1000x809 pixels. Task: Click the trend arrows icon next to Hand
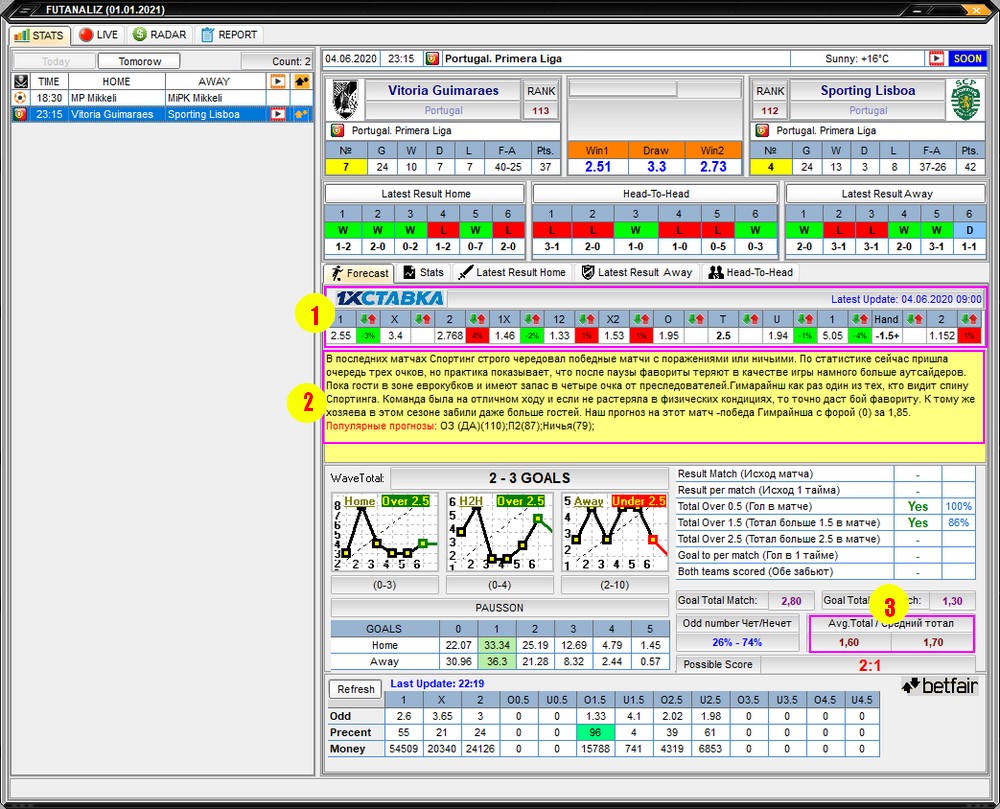915,319
